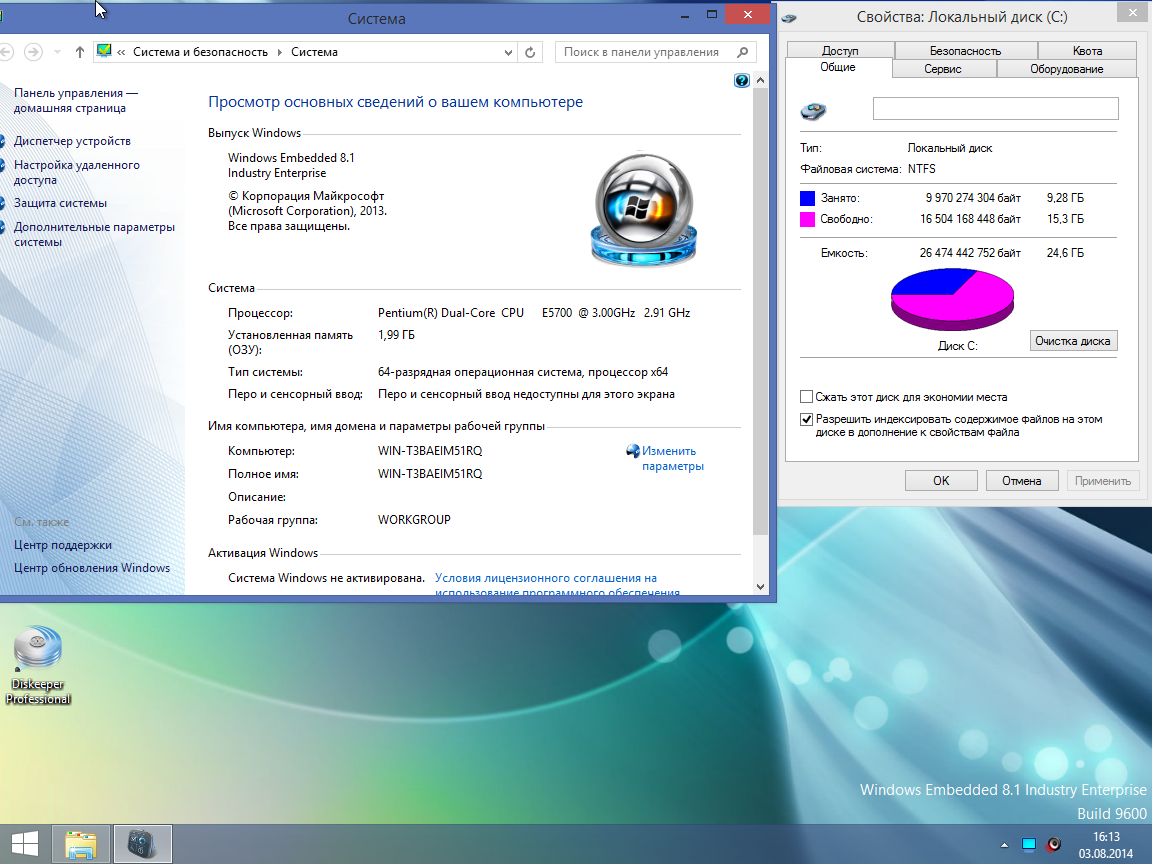Open 'Дополнительные параметры системы' link
1152x864 pixels.
pos(94,234)
